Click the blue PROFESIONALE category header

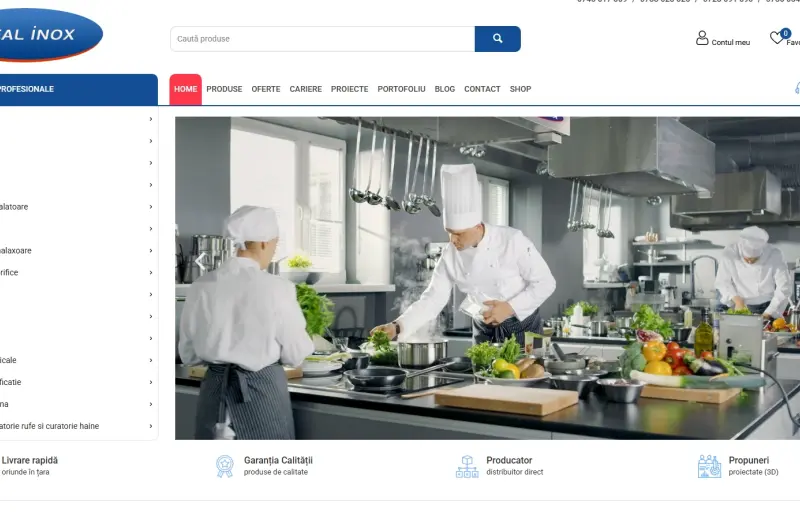point(79,89)
